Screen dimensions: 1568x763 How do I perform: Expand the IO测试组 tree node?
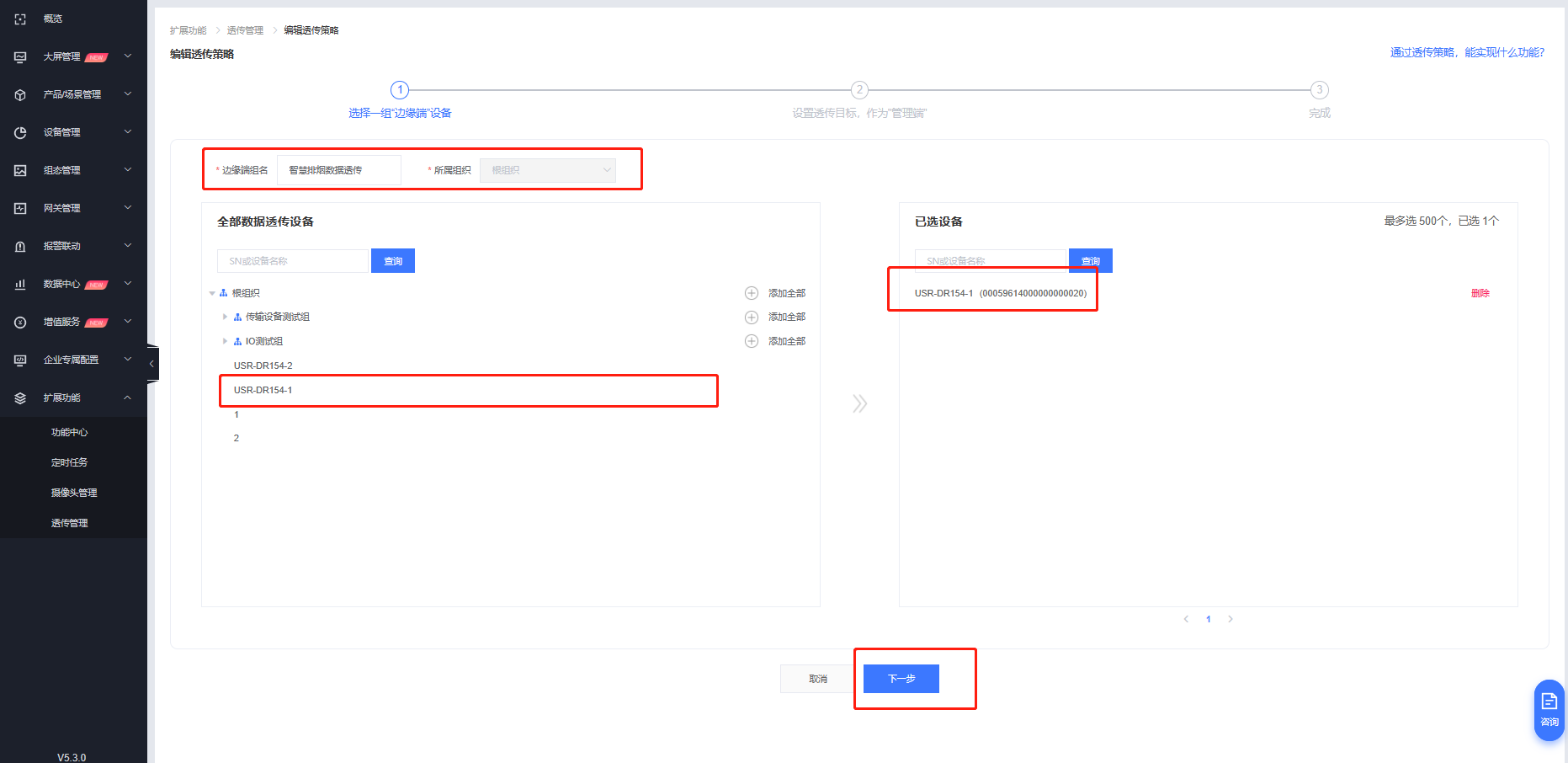225,341
